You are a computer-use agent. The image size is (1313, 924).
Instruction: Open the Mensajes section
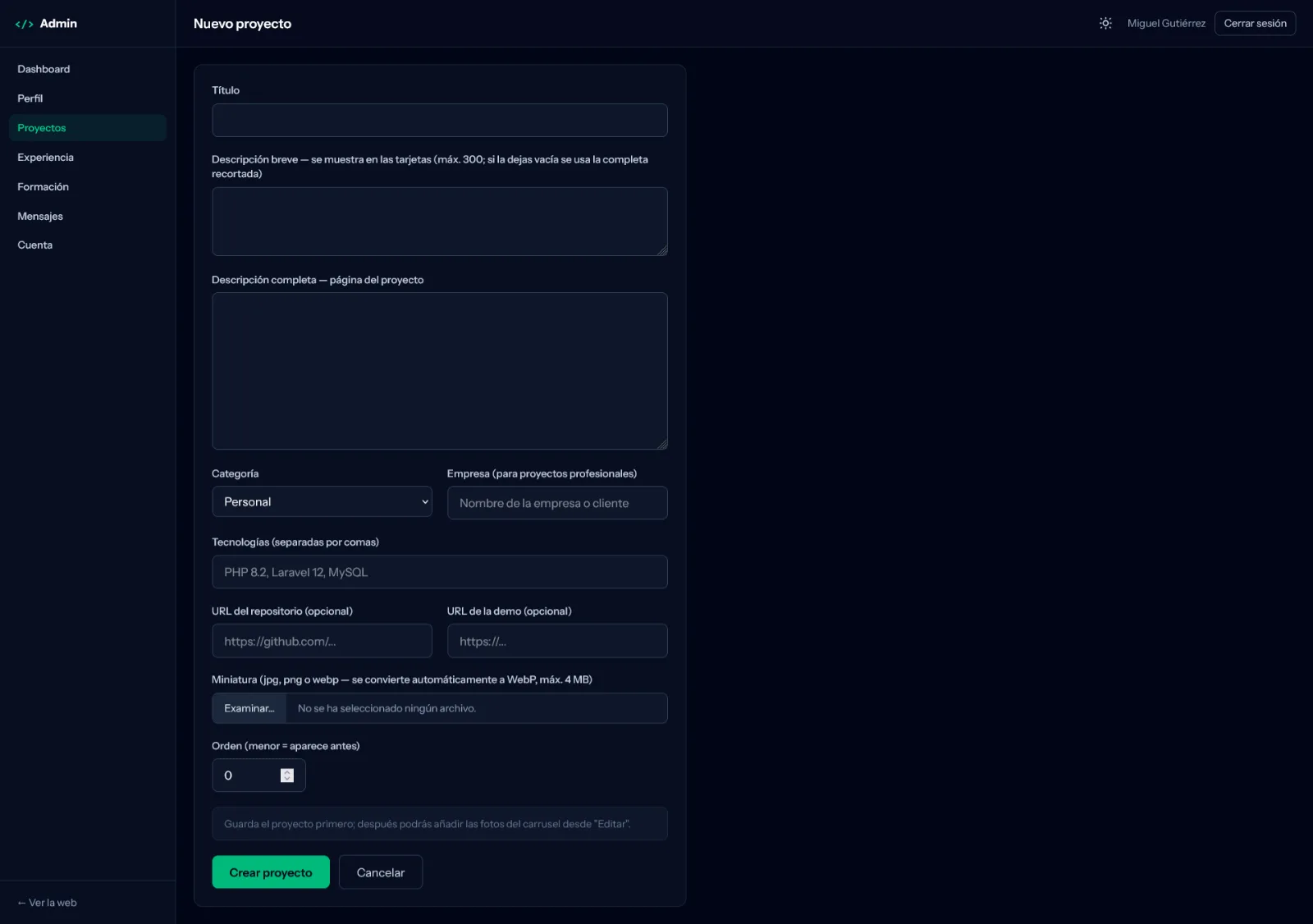(x=88, y=216)
